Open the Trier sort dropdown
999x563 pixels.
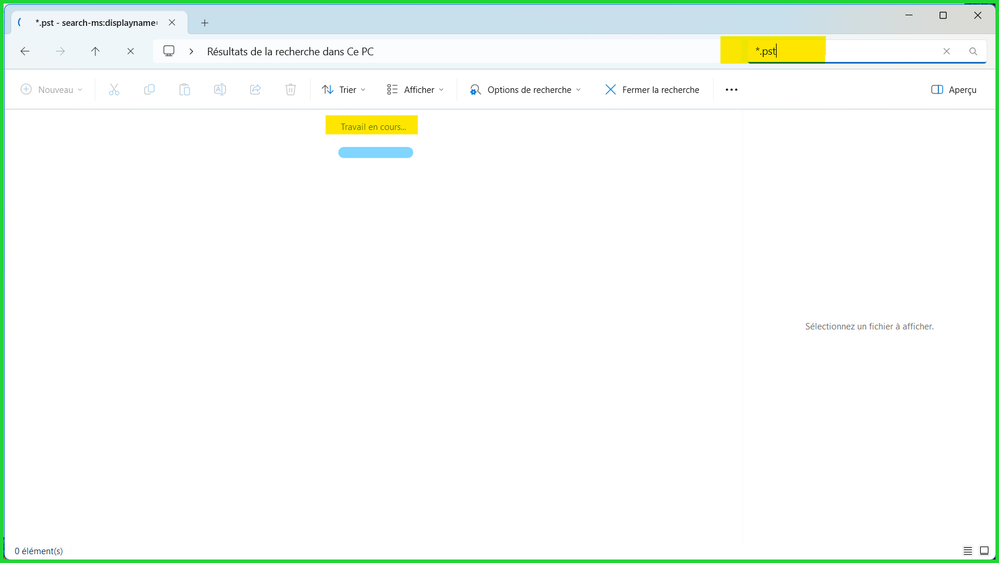pos(343,90)
